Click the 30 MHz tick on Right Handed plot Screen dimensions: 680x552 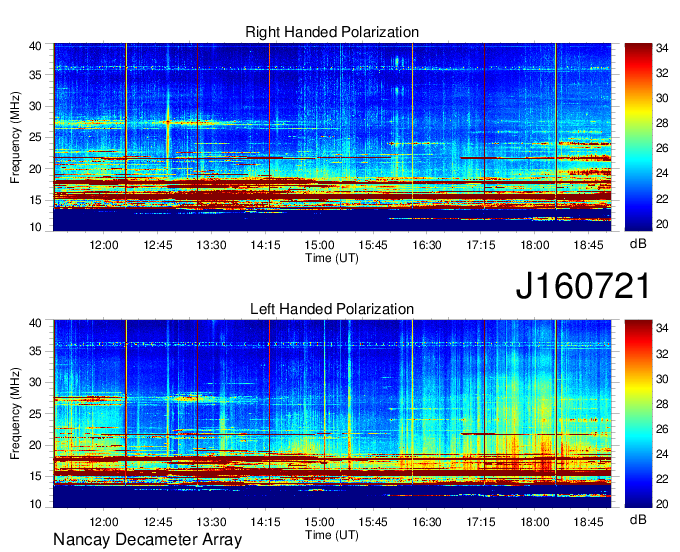[35, 106]
